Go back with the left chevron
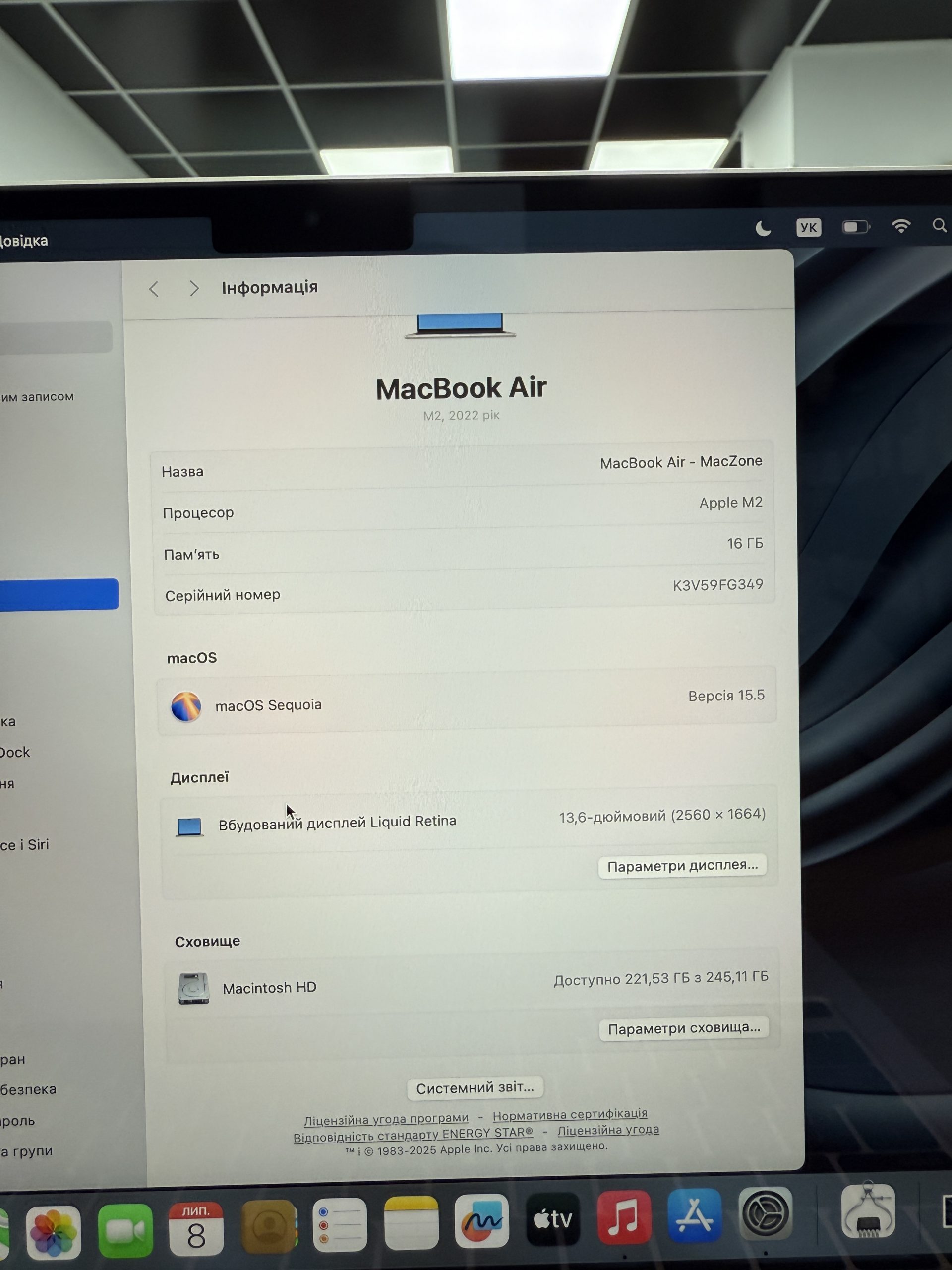Screen dimensions: 952x1270 pyautogui.click(x=154, y=289)
